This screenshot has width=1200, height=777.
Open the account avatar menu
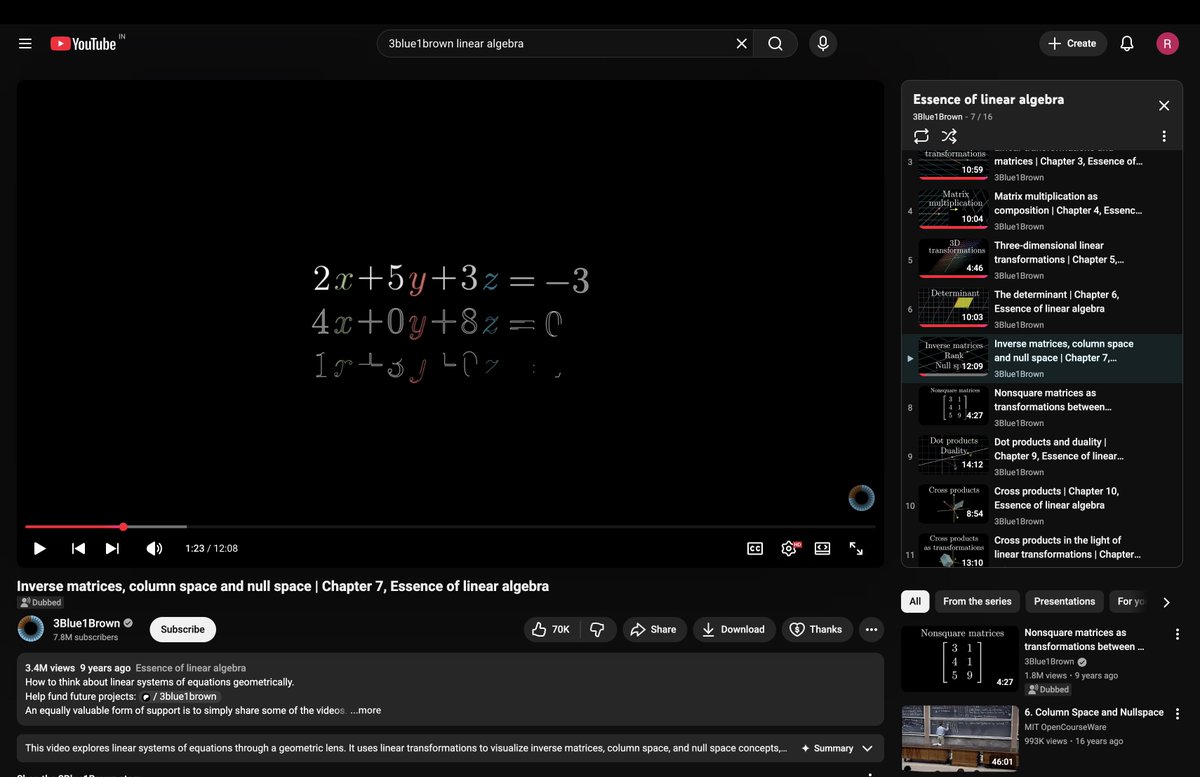pyautogui.click(x=1167, y=44)
